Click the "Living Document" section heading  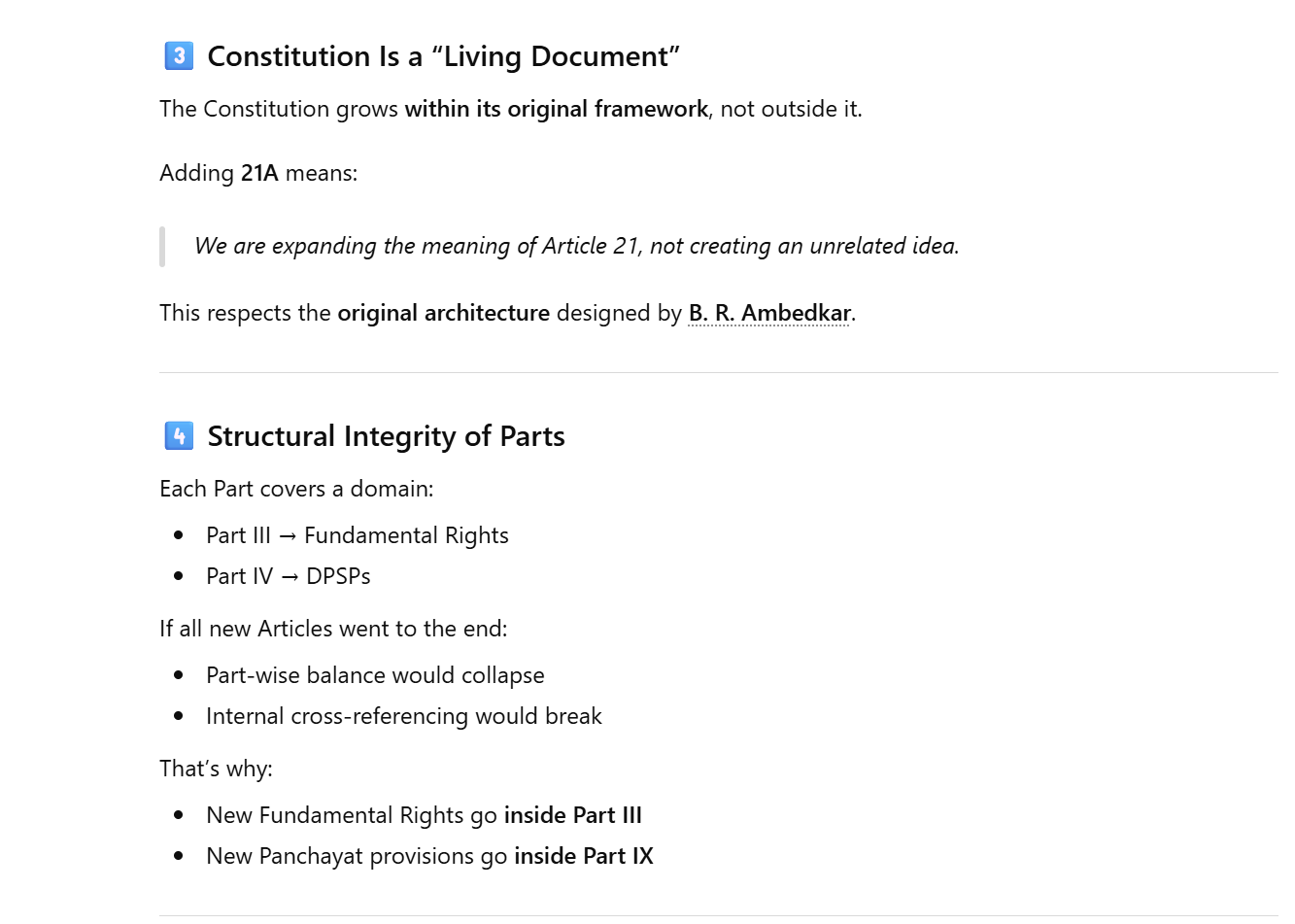click(443, 56)
